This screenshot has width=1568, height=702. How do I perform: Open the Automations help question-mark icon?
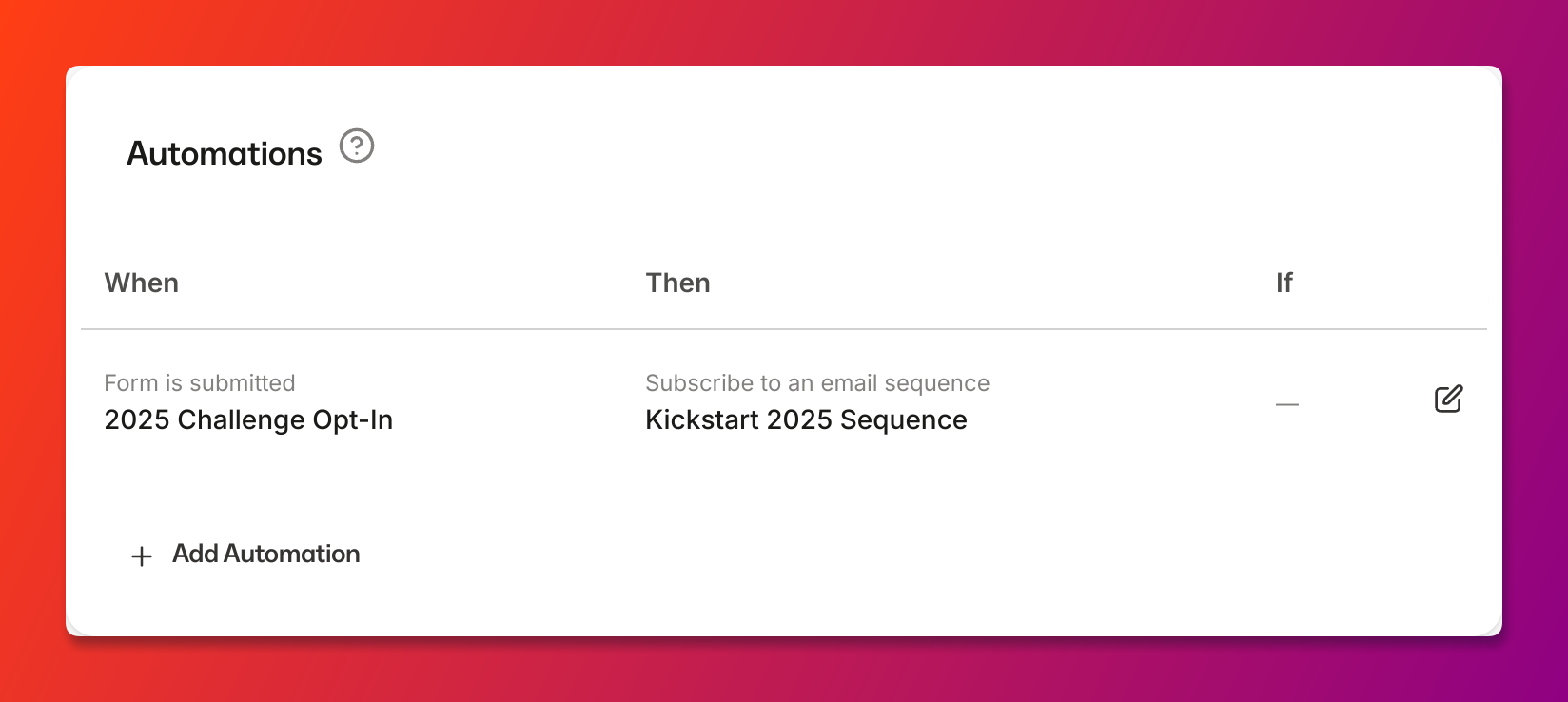[x=357, y=146]
